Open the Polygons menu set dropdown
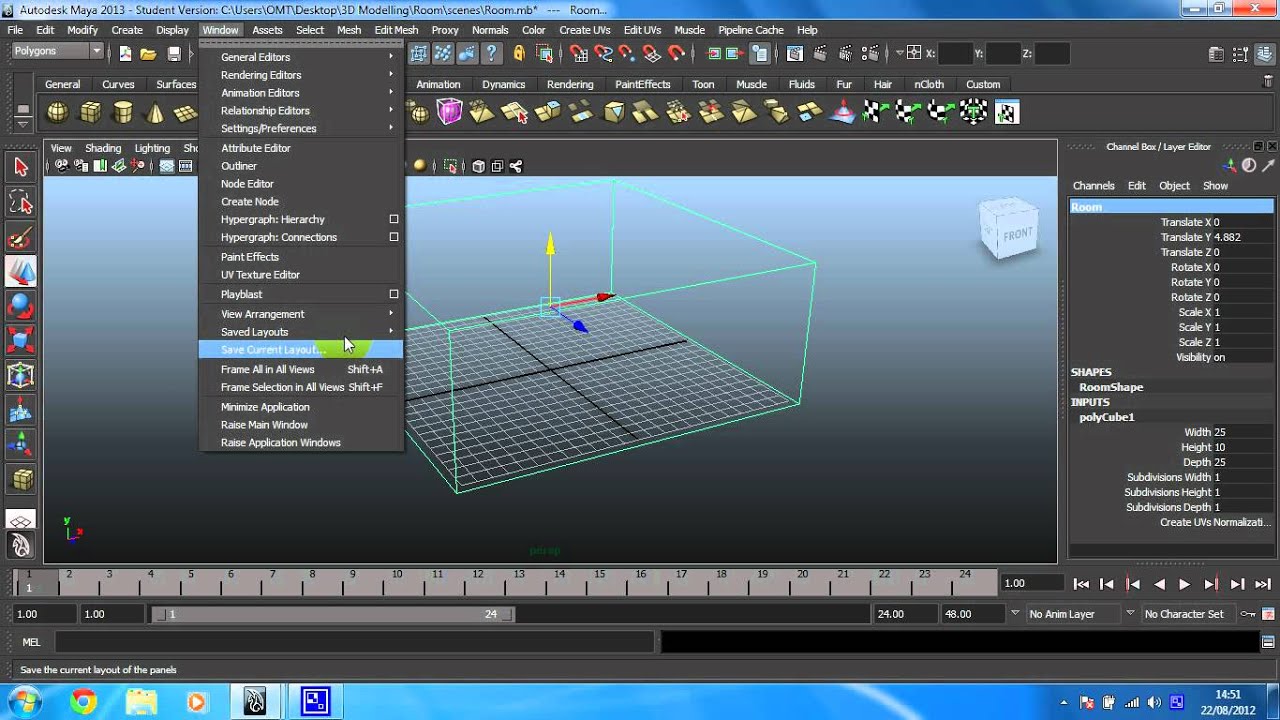The image size is (1280, 720). click(58, 52)
